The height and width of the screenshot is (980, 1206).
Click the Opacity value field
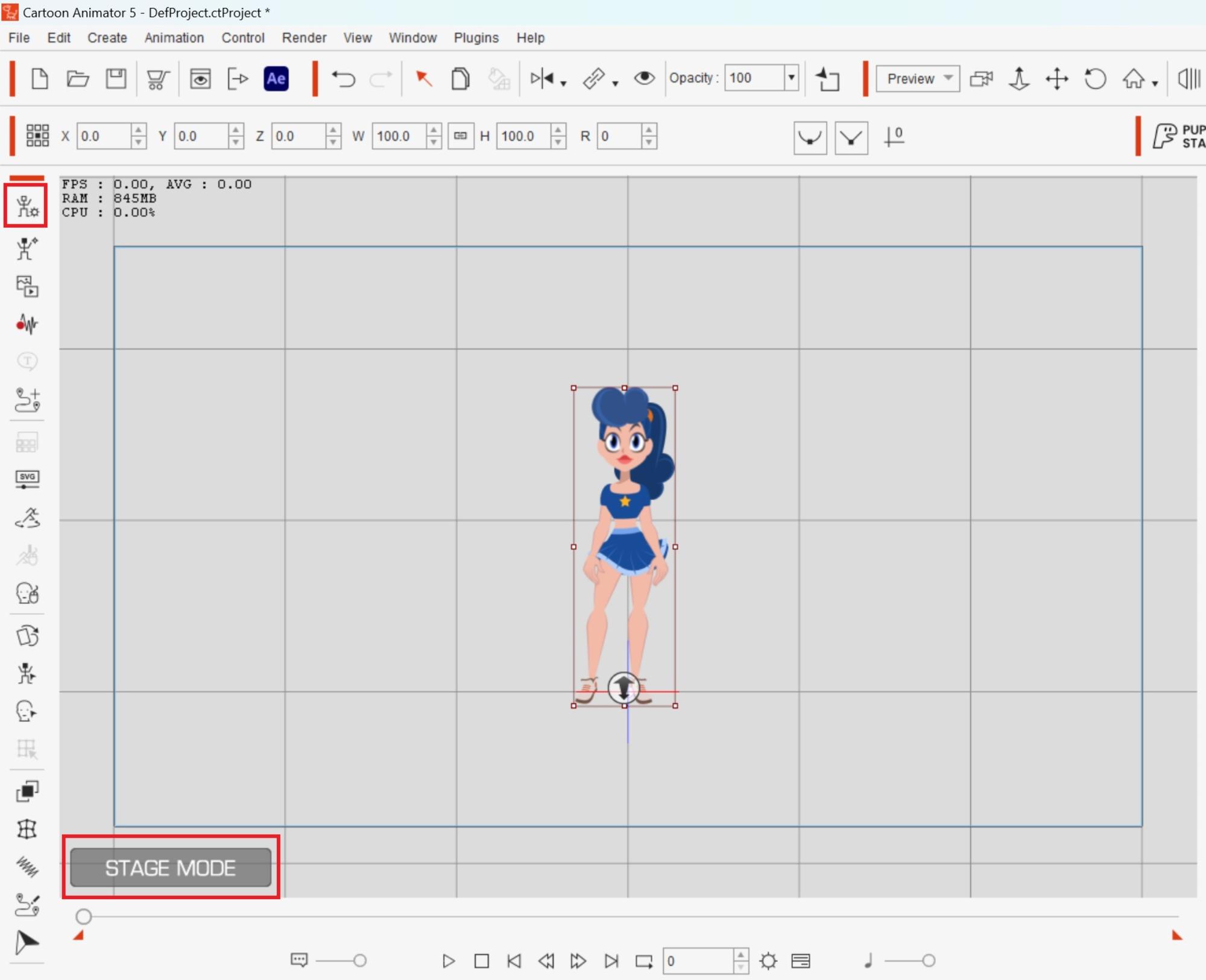click(x=754, y=78)
